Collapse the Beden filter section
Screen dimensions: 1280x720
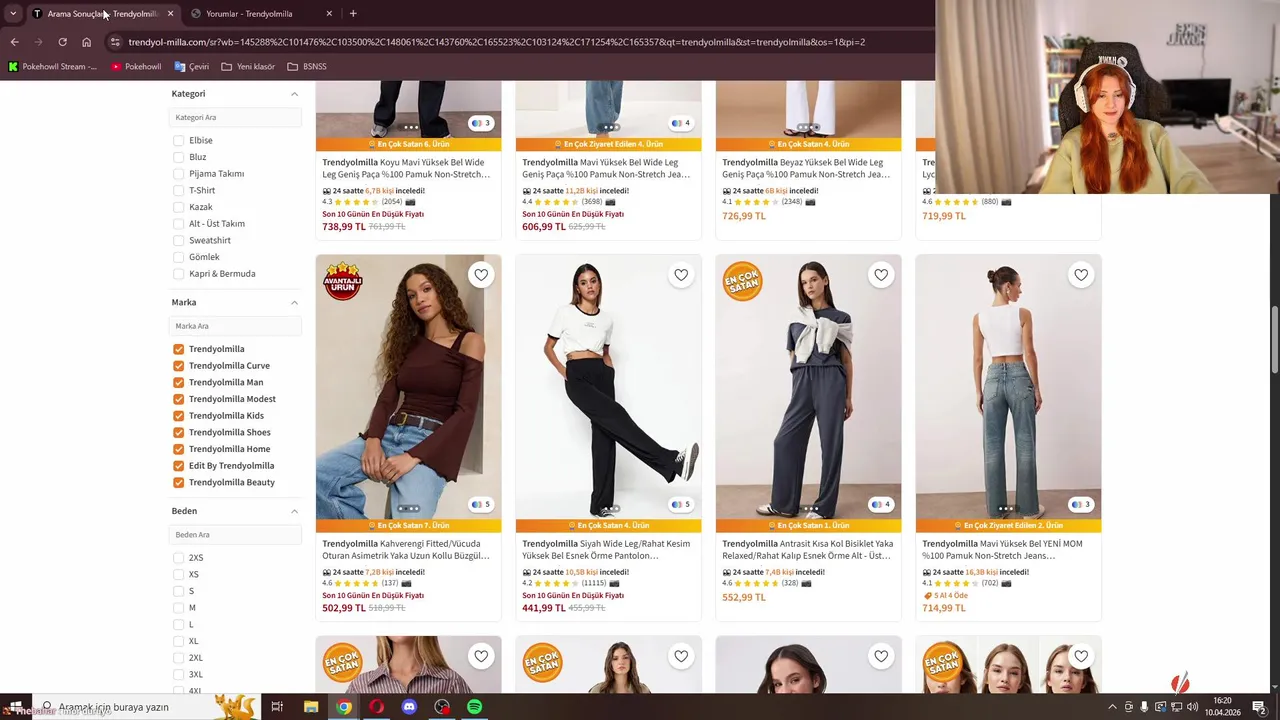click(294, 511)
